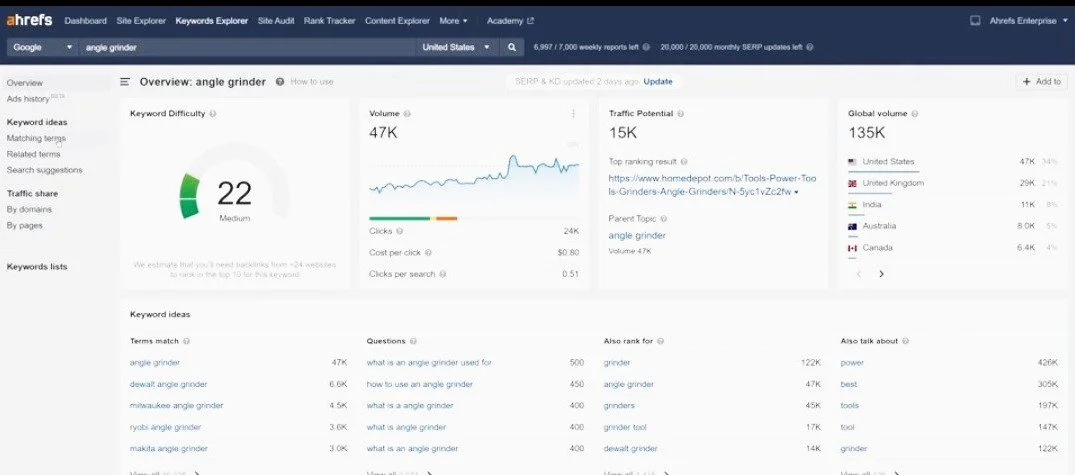Image resolution: width=1075 pixels, height=475 pixels.
Task: Click info icon beside Keyword Difficulty
Action: [213, 114]
